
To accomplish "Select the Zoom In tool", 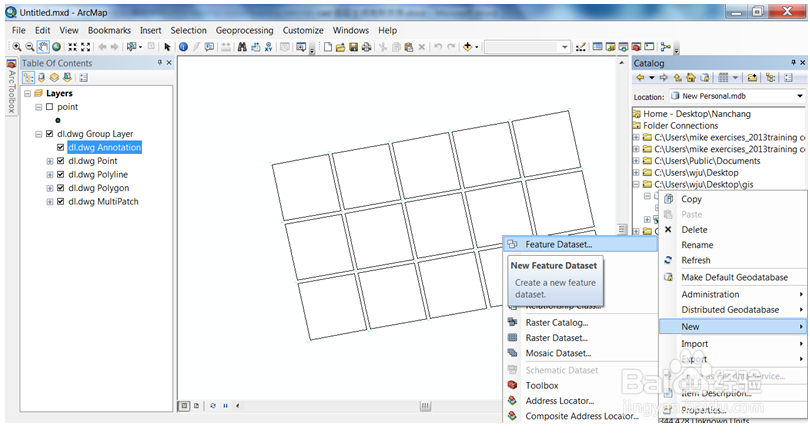I will [x=17, y=47].
